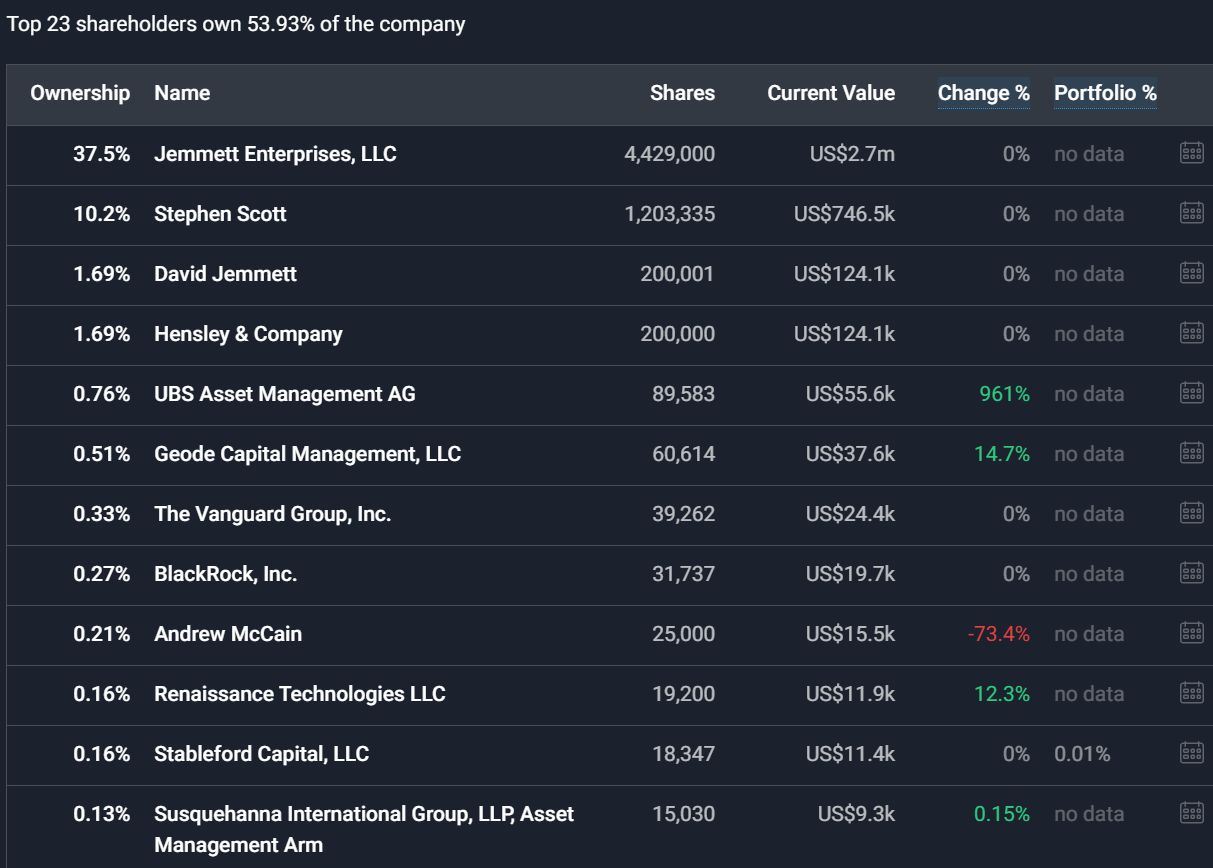Open BlackRock, Inc. shareholder entry
This screenshot has width=1213, height=868.
225,574
